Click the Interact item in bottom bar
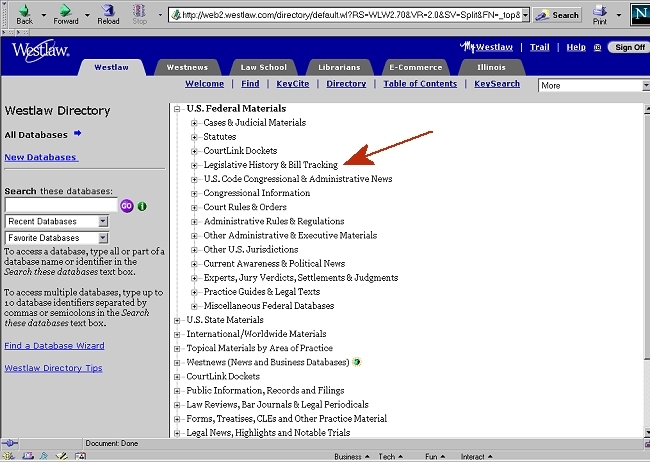 coord(476,457)
